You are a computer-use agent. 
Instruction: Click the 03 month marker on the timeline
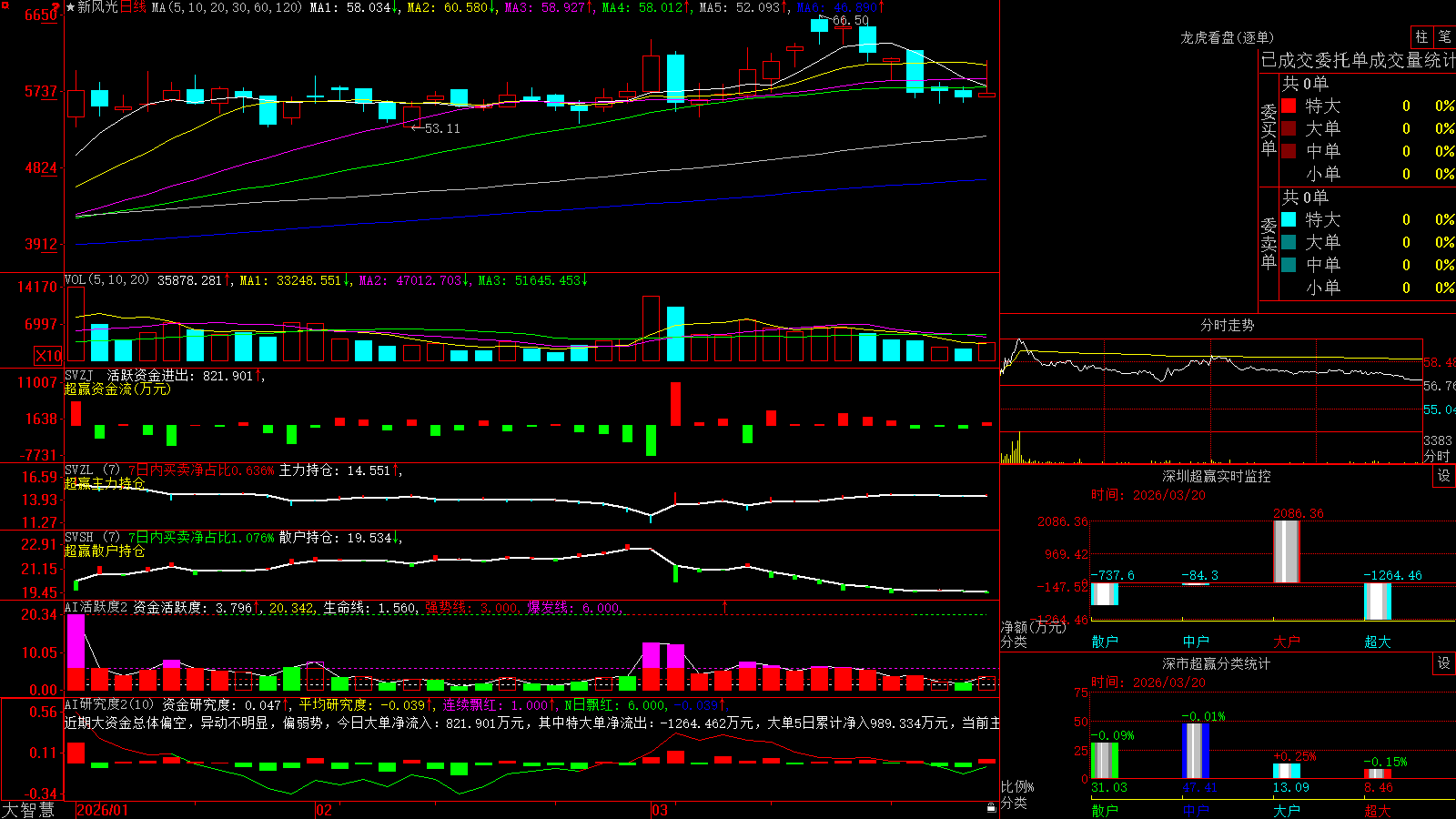(660, 810)
